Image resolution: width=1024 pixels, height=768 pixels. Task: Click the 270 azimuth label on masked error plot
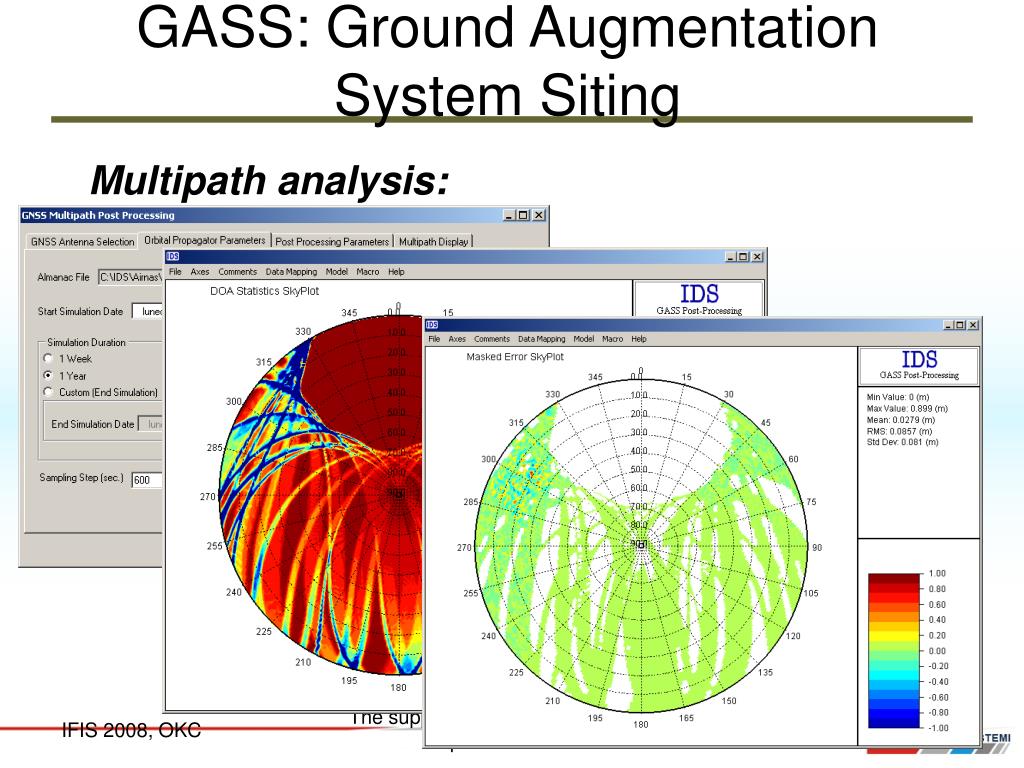coord(464,547)
